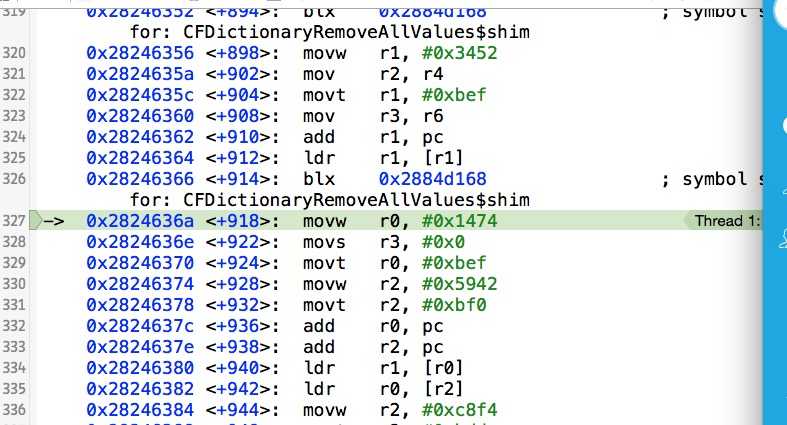Toggle a breakpoint at gutter line 326
Screen dimensions: 787x425
pyautogui.click(x=14, y=179)
